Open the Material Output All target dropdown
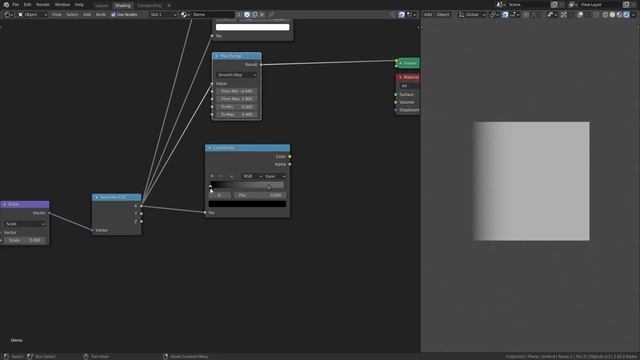 click(x=410, y=86)
